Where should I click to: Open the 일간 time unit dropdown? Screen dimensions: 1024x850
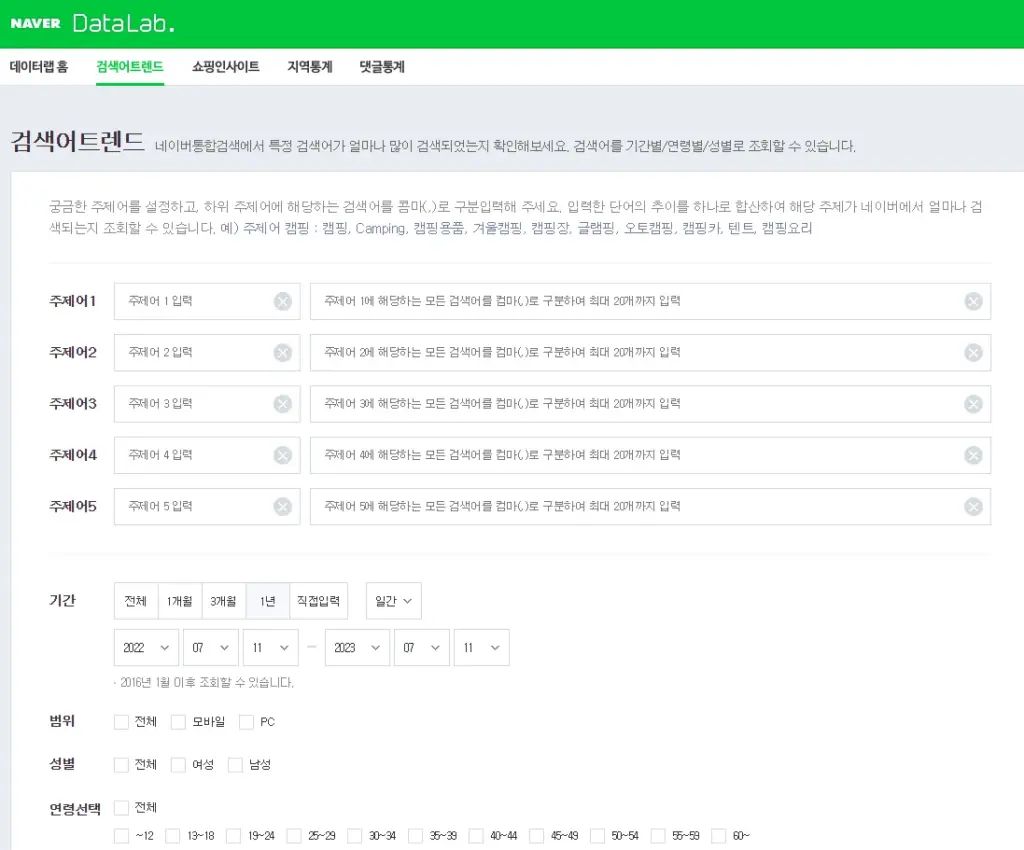(x=394, y=601)
